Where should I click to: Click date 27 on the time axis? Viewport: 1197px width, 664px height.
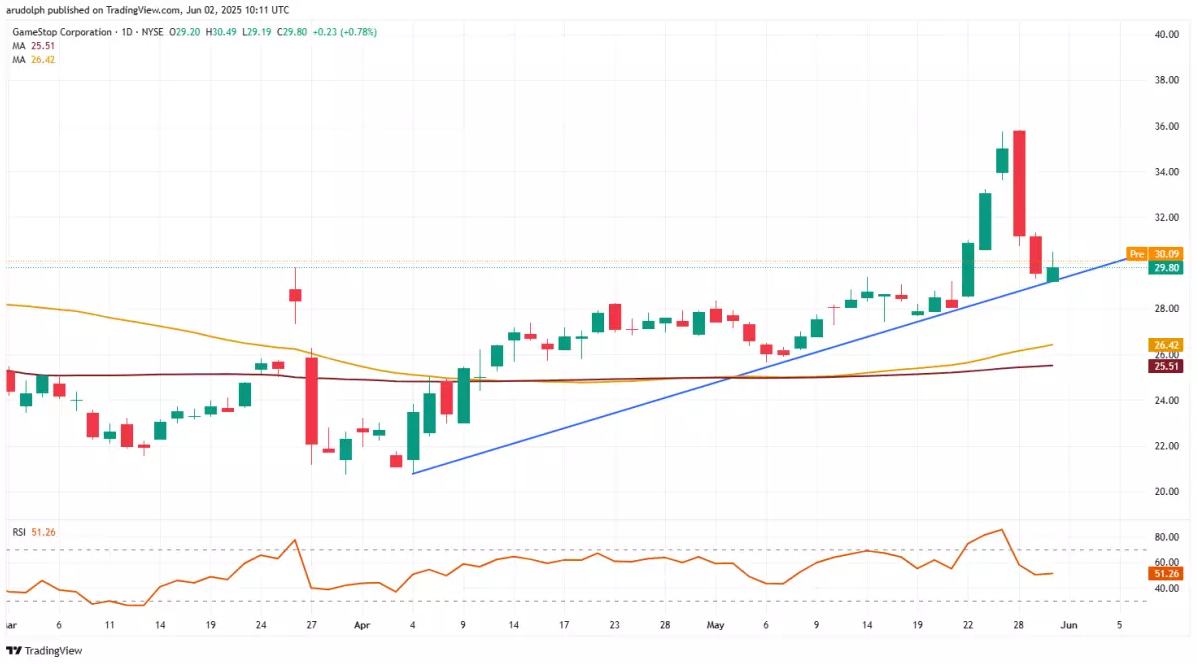[x=311, y=625]
